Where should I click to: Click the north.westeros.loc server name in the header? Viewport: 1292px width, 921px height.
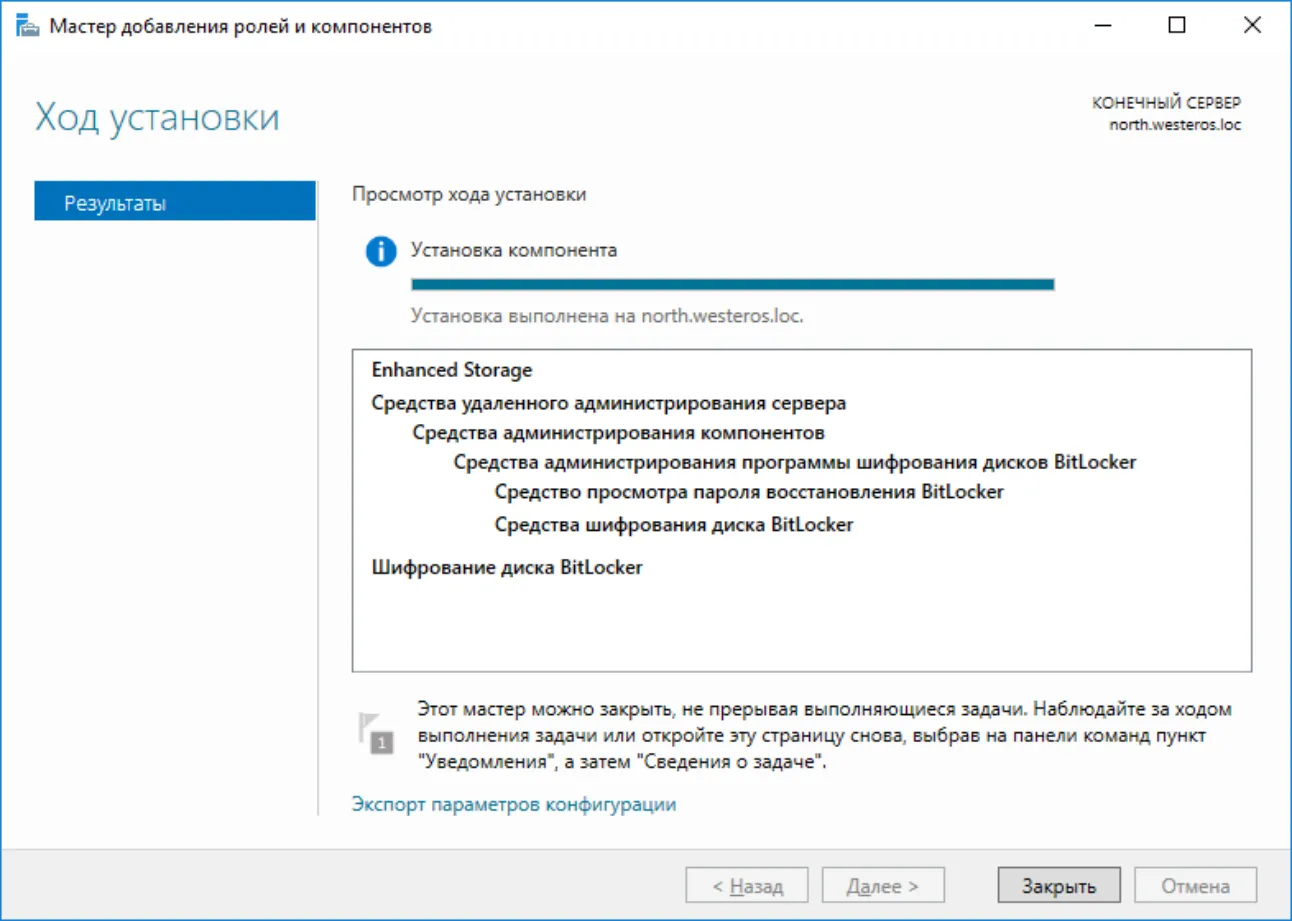1176,125
